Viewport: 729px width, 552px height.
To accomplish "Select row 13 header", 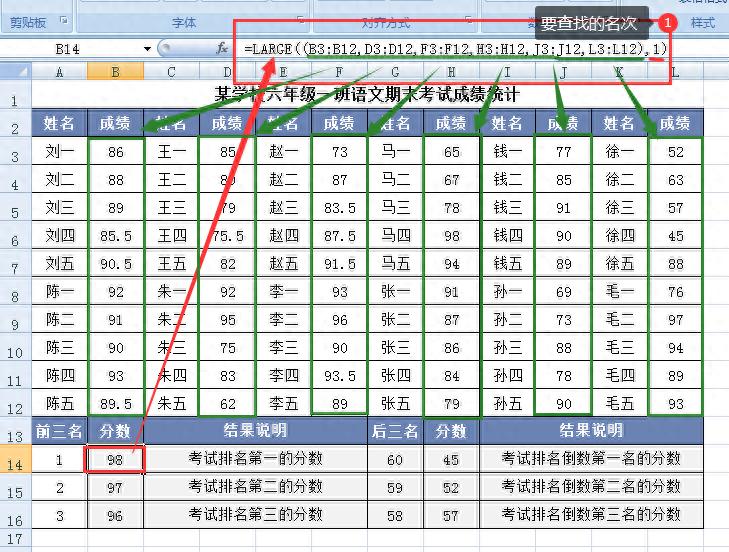I will pos(15,432).
